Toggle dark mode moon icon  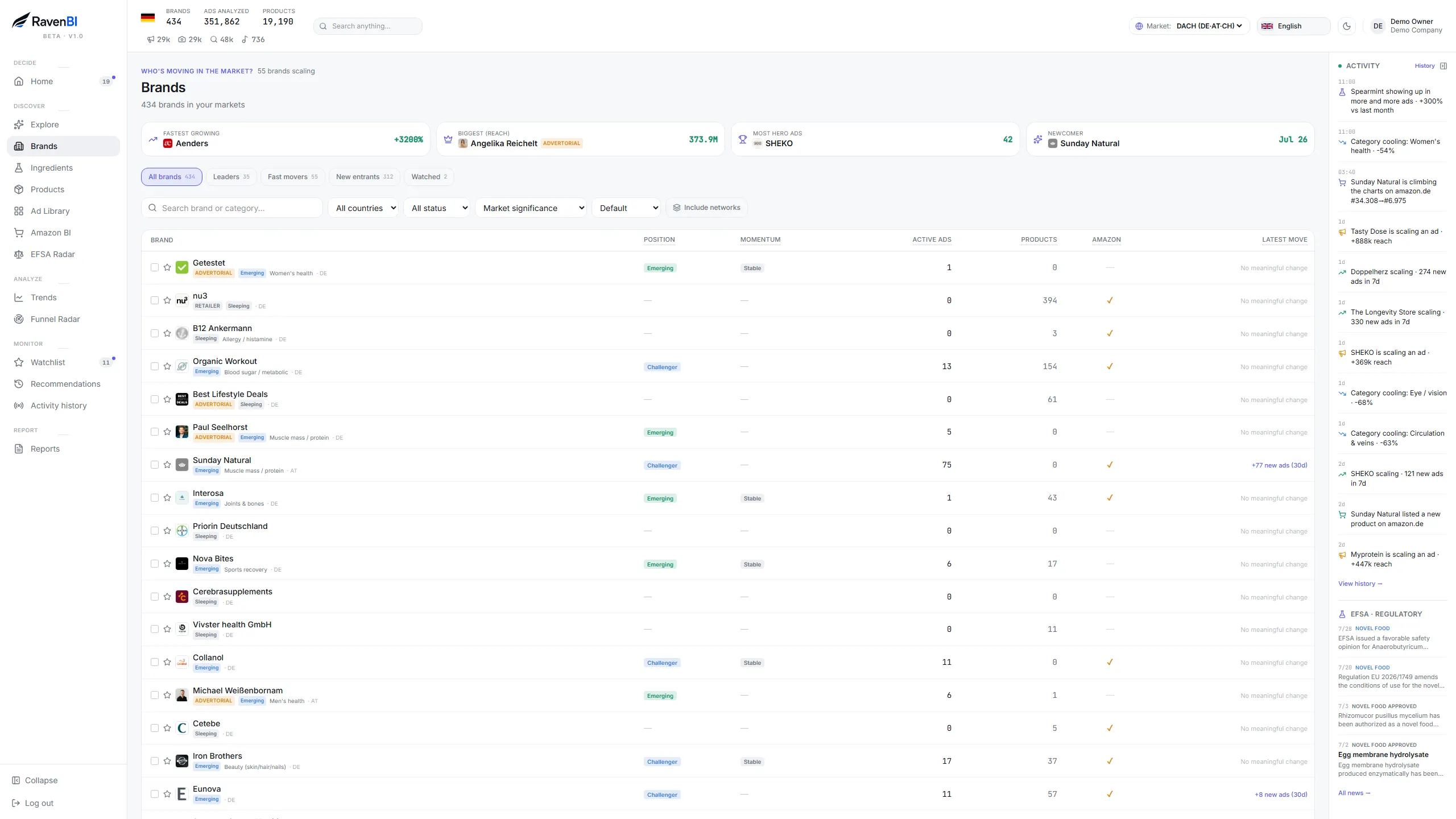[1347, 26]
